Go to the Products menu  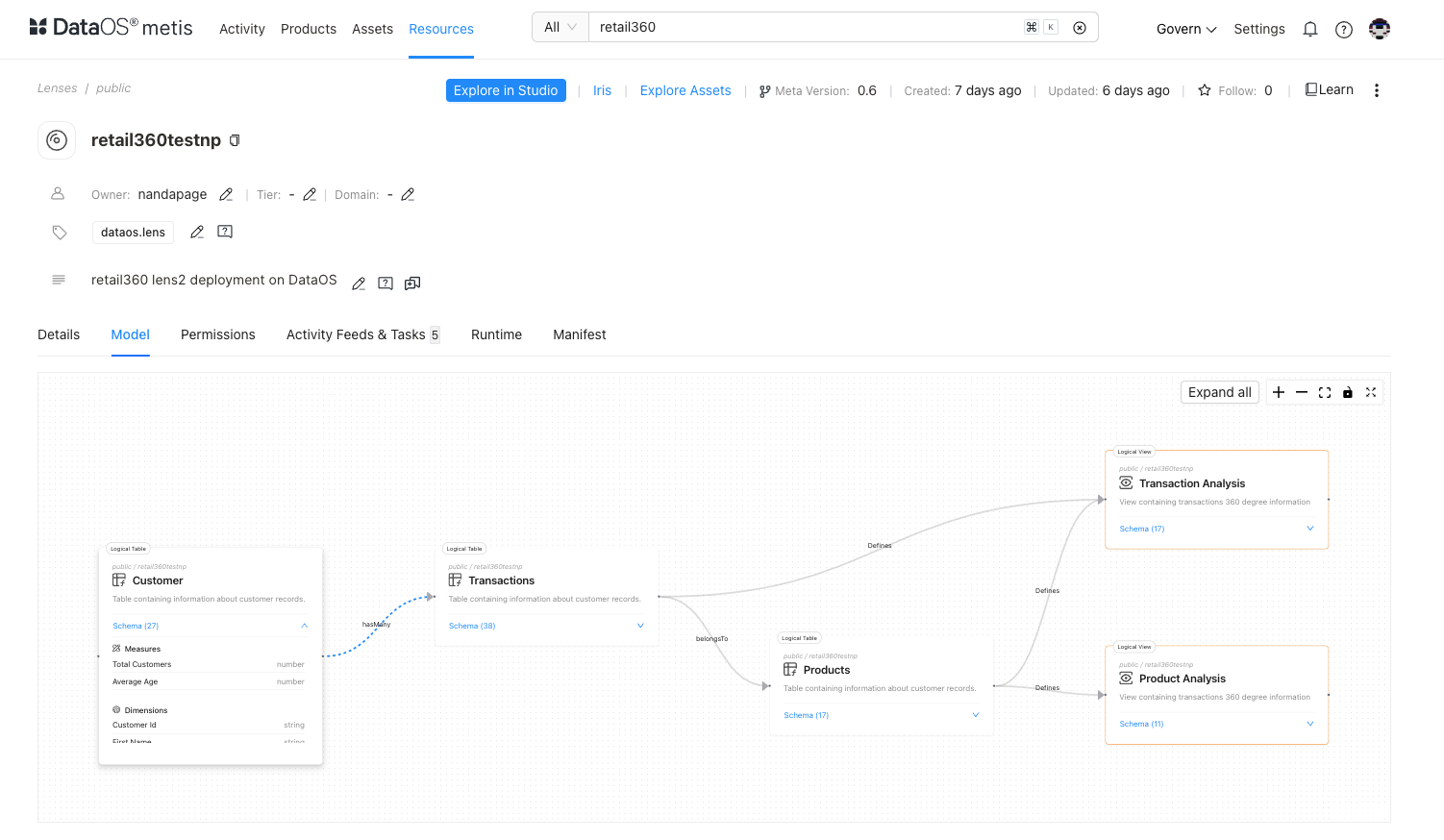(x=309, y=29)
